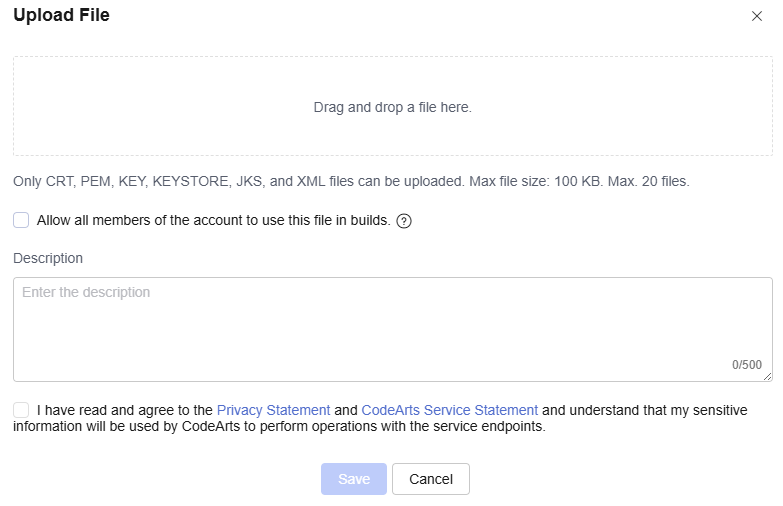Click the 'Allow all members' label text
This screenshot has height=506, width=783.
tap(213, 220)
